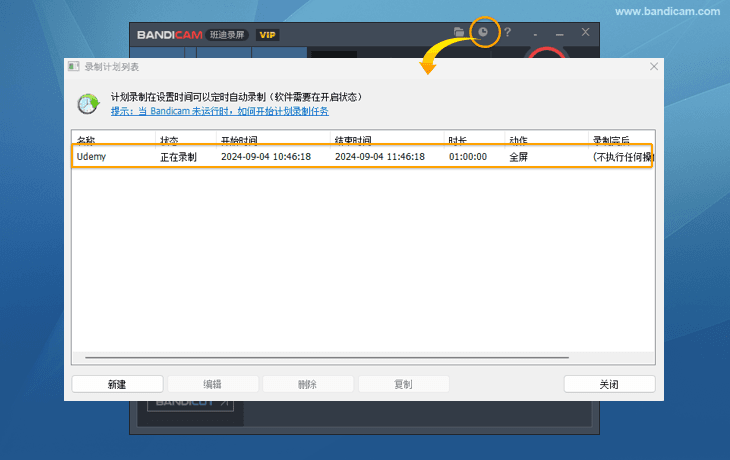Click the horizontal scrollbar of schedule list
Viewport: 730px width, 460px height.
click(x=327, y=358)
